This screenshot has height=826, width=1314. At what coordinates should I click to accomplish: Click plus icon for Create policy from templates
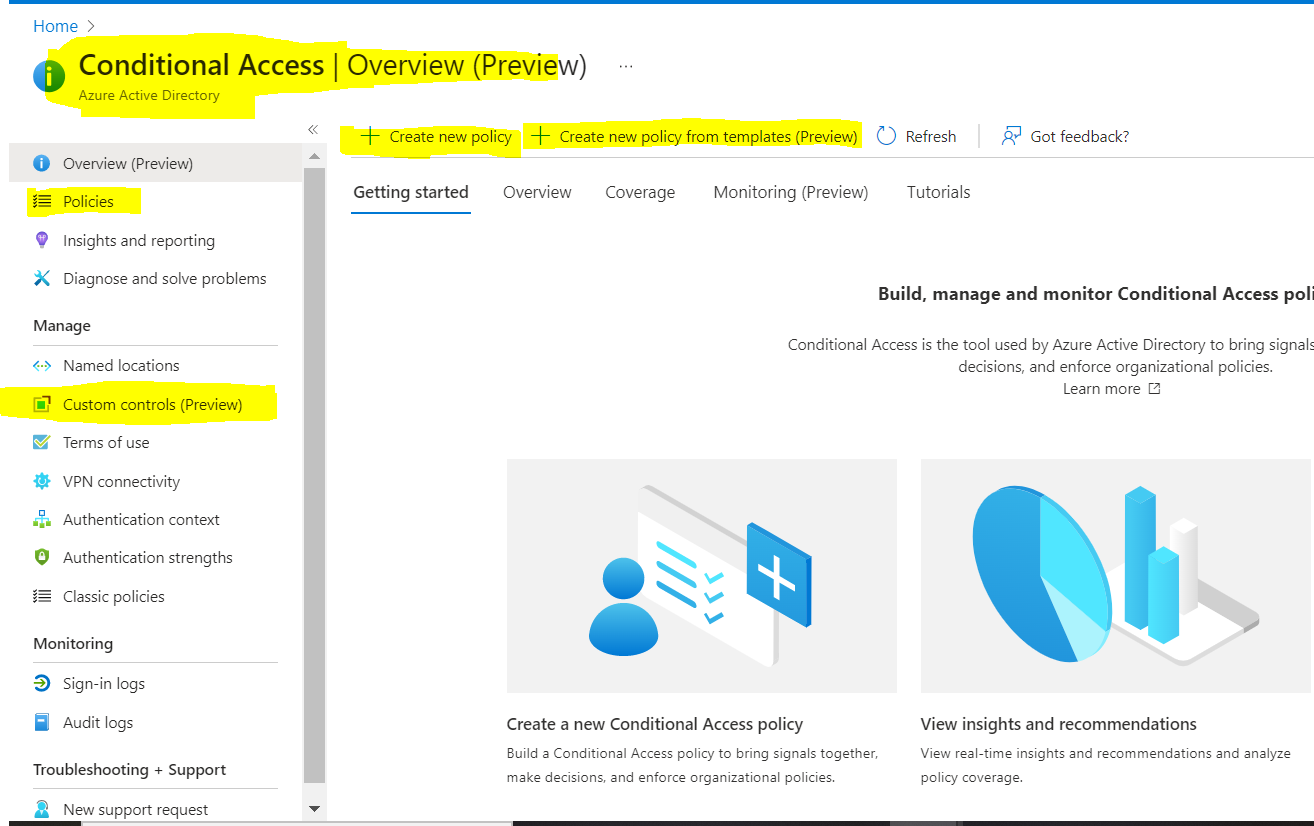[x=540, y=136]
